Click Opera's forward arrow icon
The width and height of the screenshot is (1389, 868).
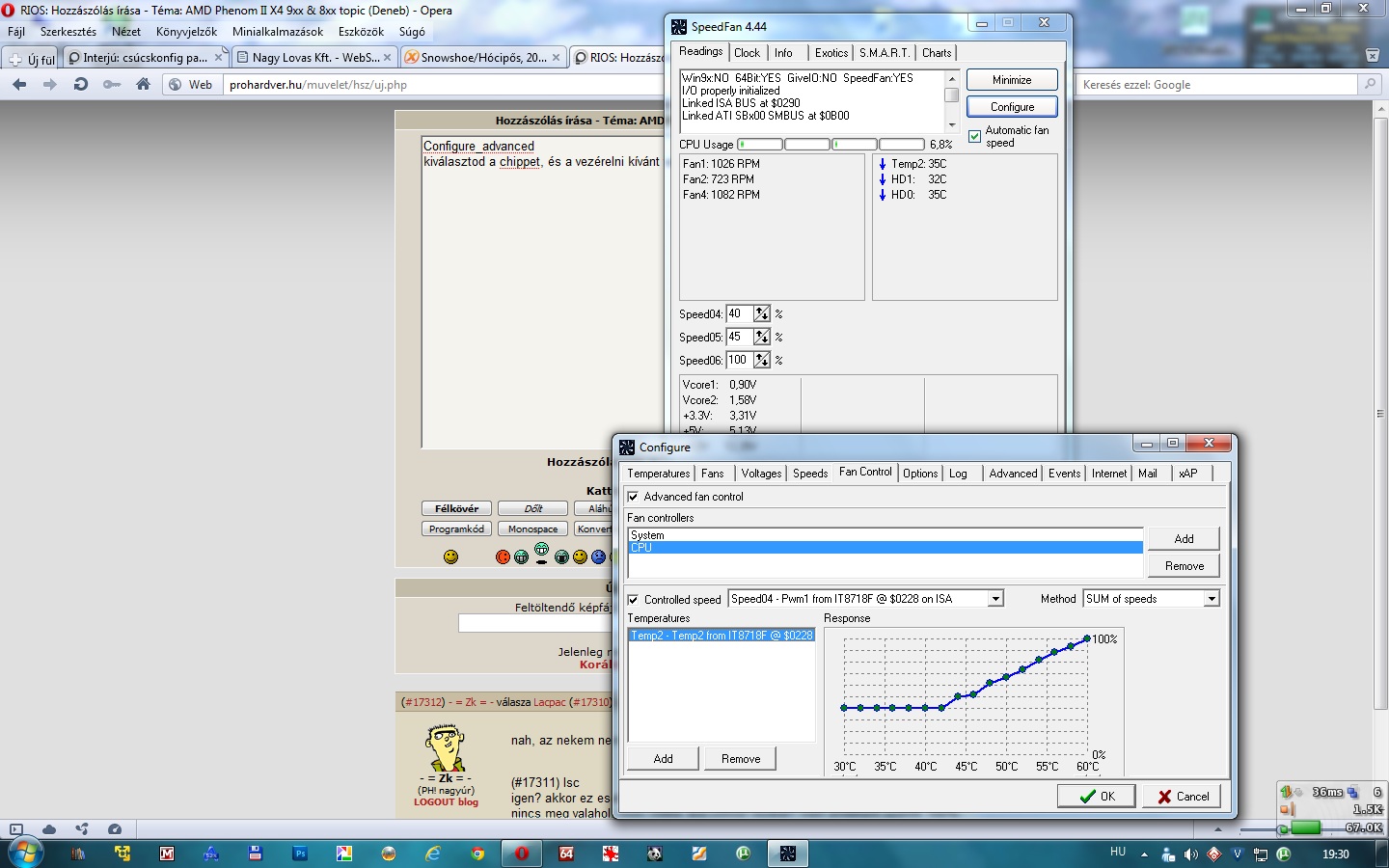click(49, 85)
